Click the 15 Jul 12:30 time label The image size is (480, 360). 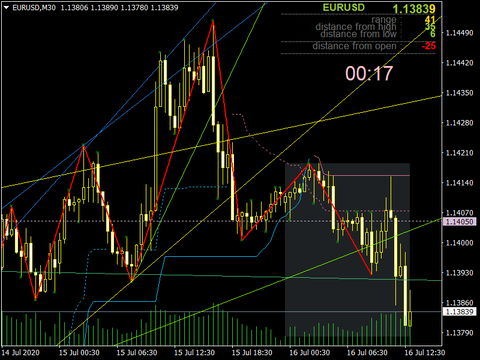pyautogui.click(x=194, y=353)
